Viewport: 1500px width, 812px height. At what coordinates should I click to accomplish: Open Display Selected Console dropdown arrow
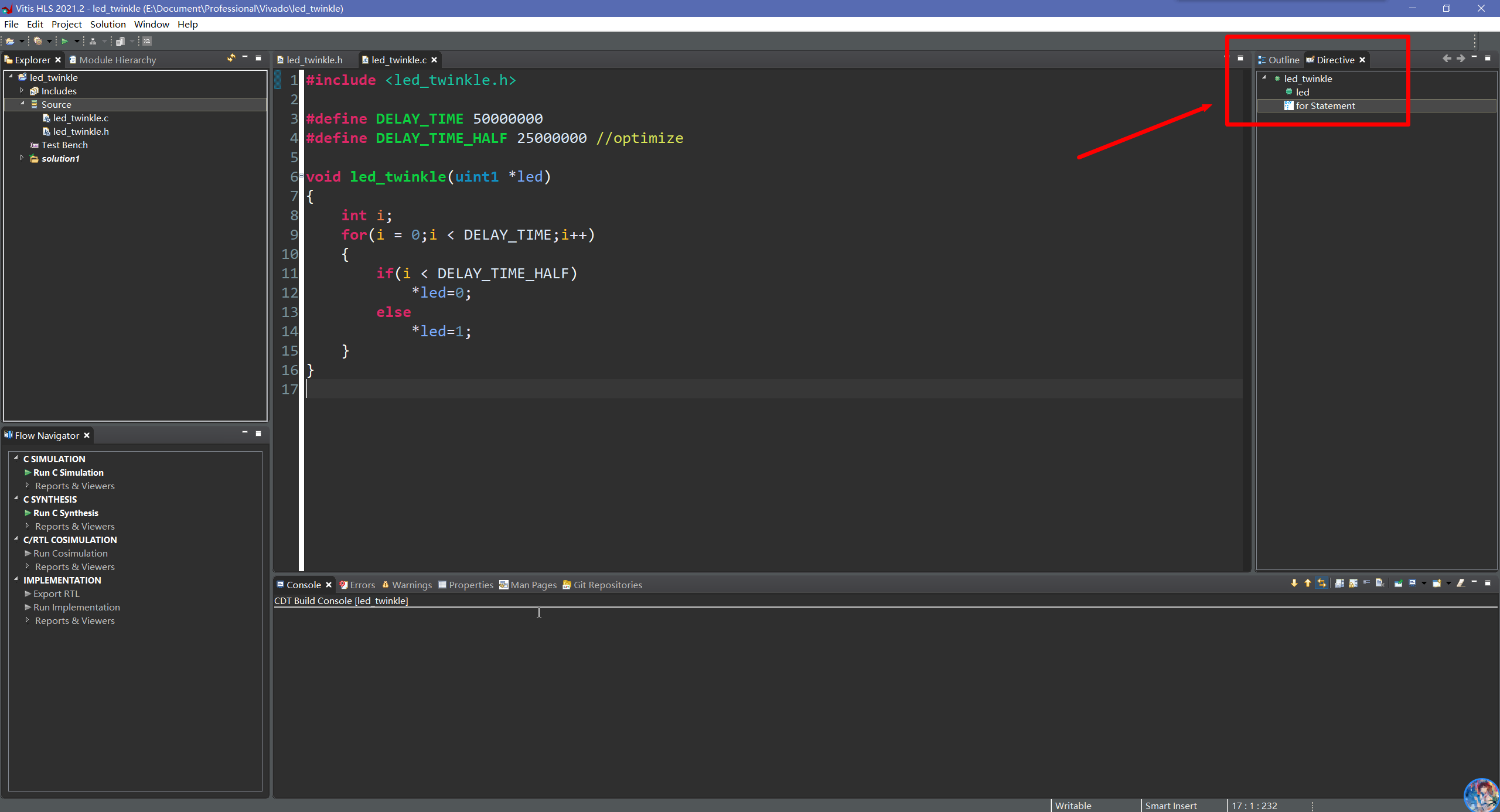[x=1424, y=584]
